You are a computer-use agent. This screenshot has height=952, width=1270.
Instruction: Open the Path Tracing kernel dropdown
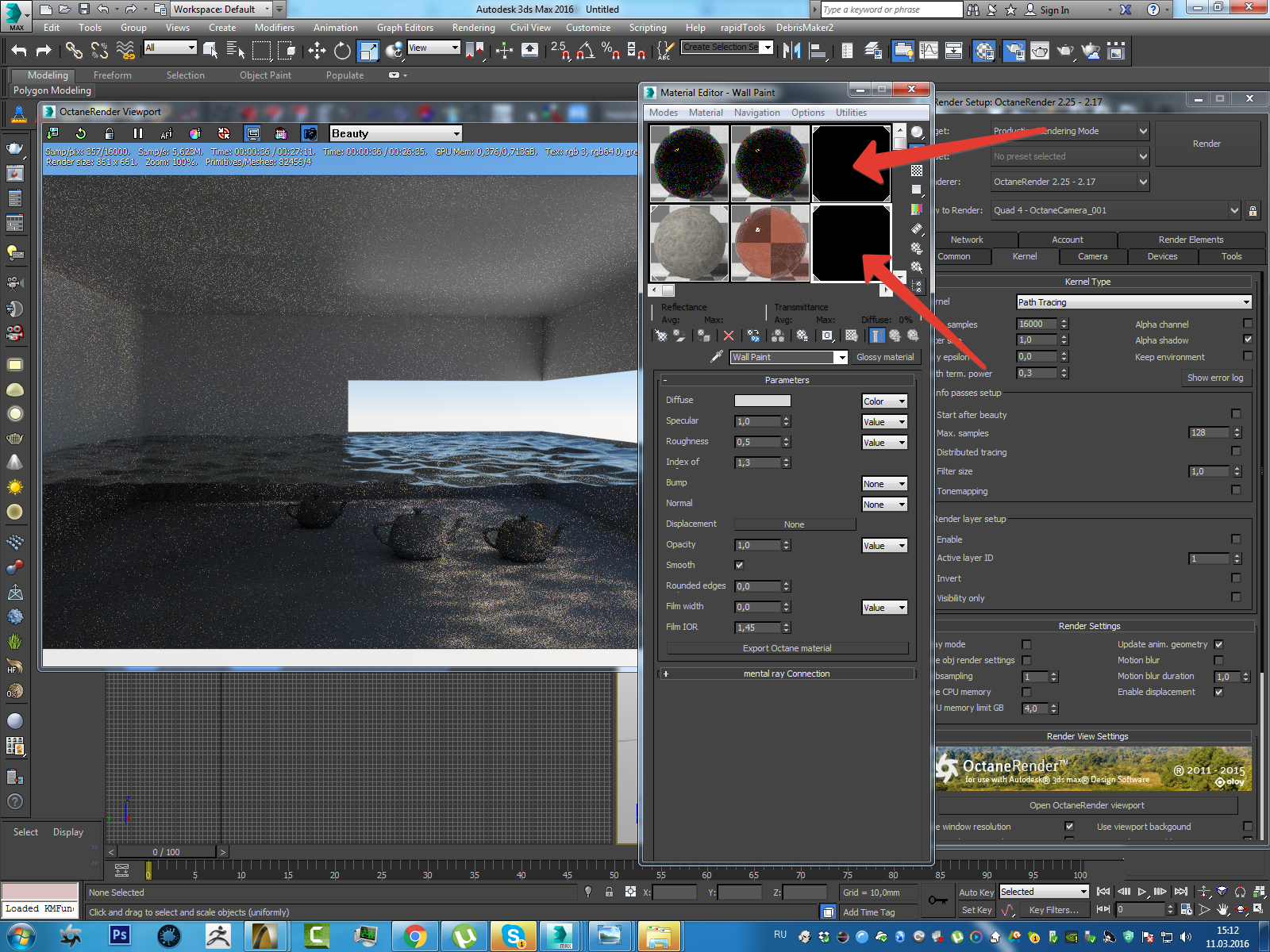1134,302
